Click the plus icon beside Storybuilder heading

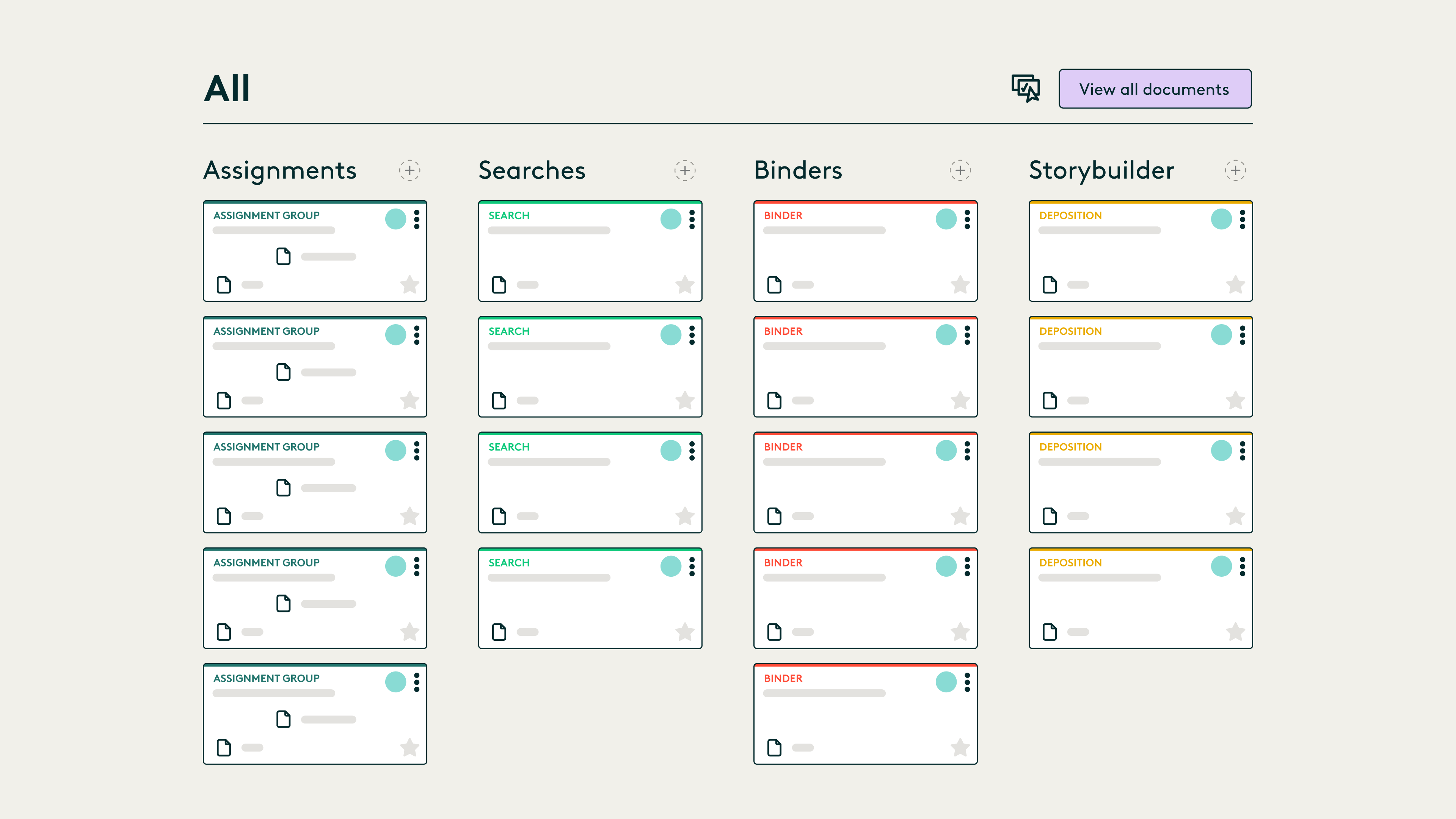1236,170
